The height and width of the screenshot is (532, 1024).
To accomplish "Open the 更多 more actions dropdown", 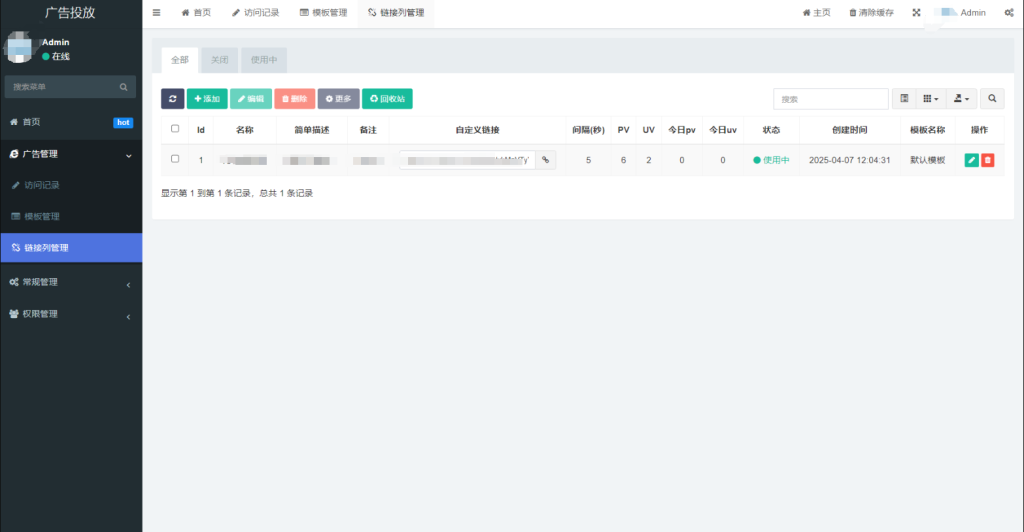I will (338, 99).
